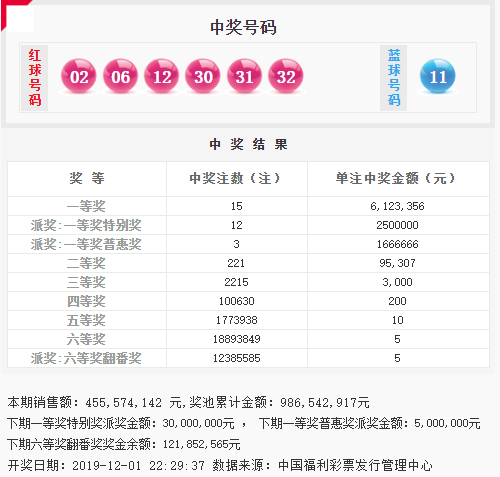
Task: Click the red ball numbered 31
Action: tap(244, 76)
